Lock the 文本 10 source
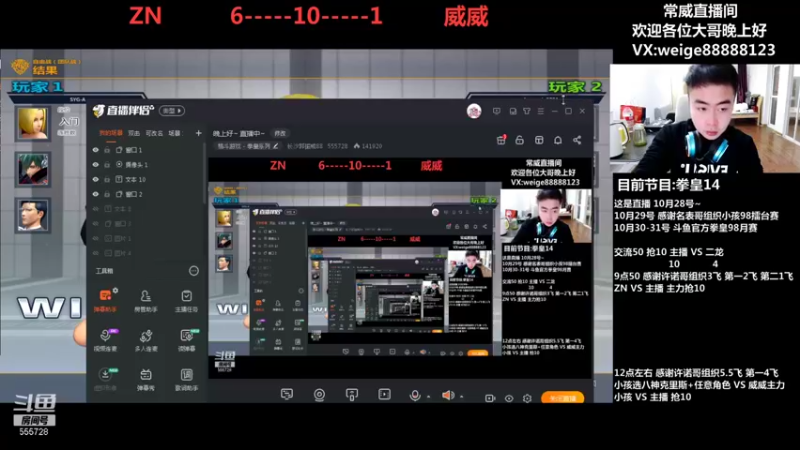The width and height of the screenshot is (800, 450). pos(107,180)
